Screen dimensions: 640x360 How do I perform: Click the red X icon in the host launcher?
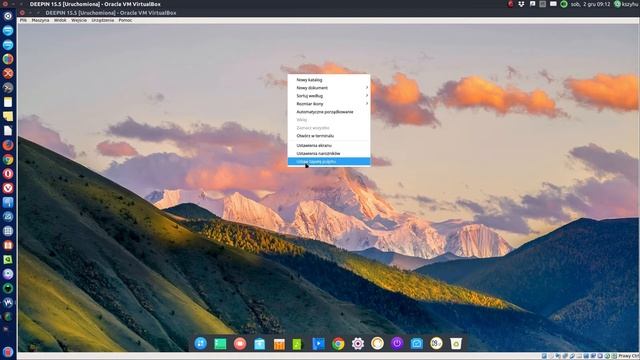click(x=8, y=73)
